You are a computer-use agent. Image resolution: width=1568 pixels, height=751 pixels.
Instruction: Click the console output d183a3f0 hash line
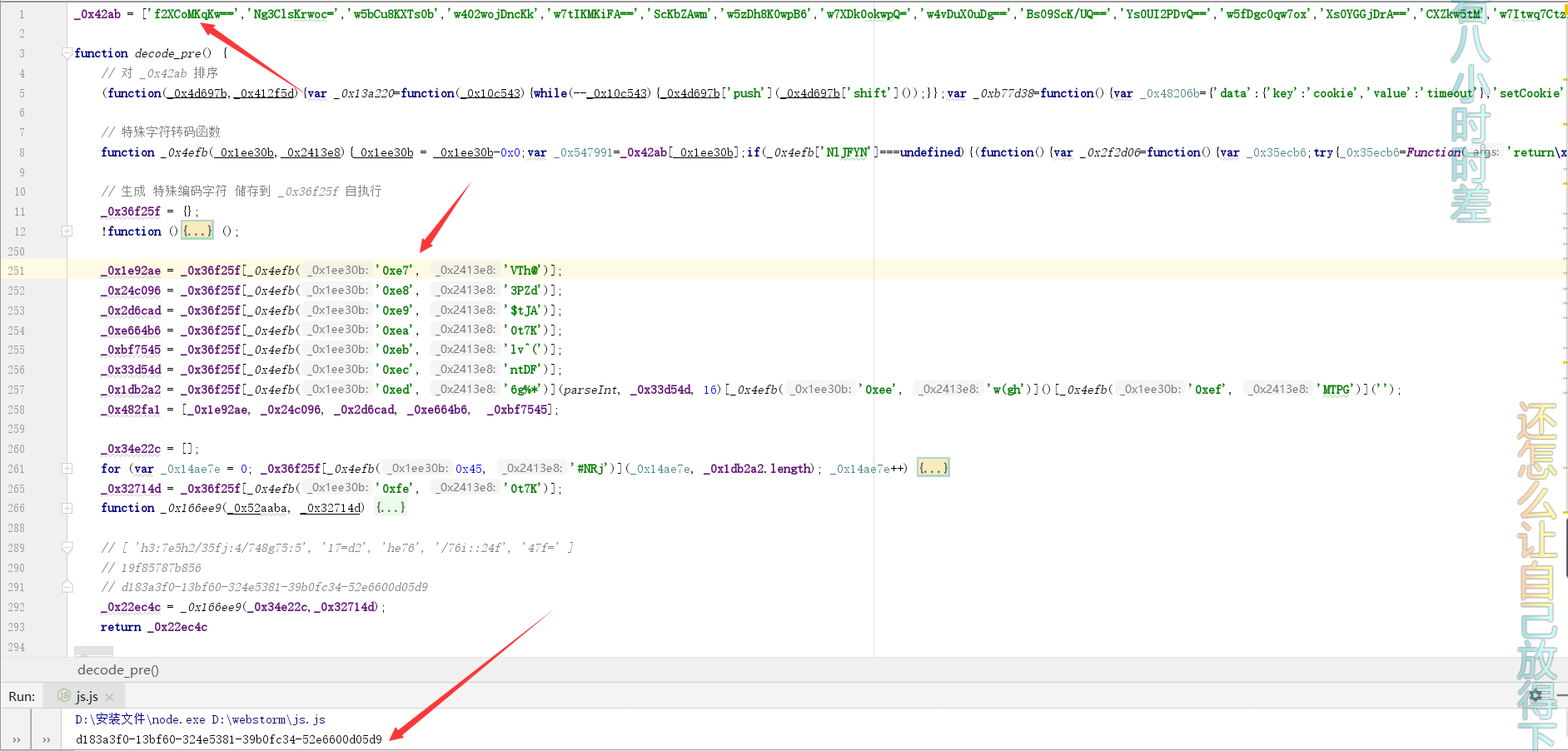coord(229,739)
